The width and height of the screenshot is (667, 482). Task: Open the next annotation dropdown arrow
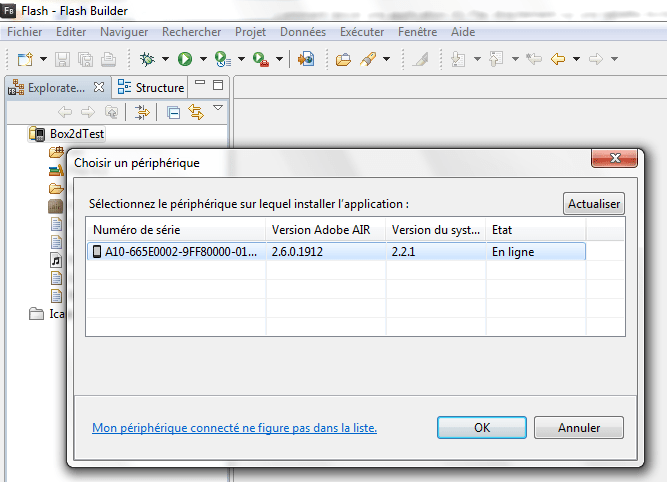click(477, 59)
